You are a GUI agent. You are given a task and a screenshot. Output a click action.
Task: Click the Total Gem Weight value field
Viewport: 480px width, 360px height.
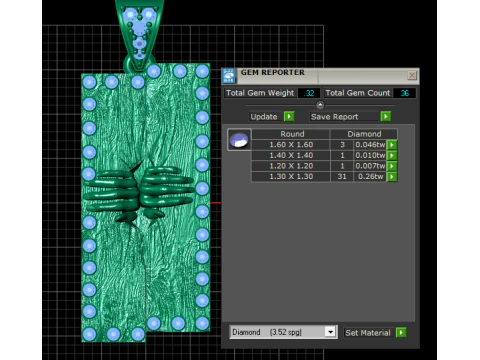pos(309,93)
